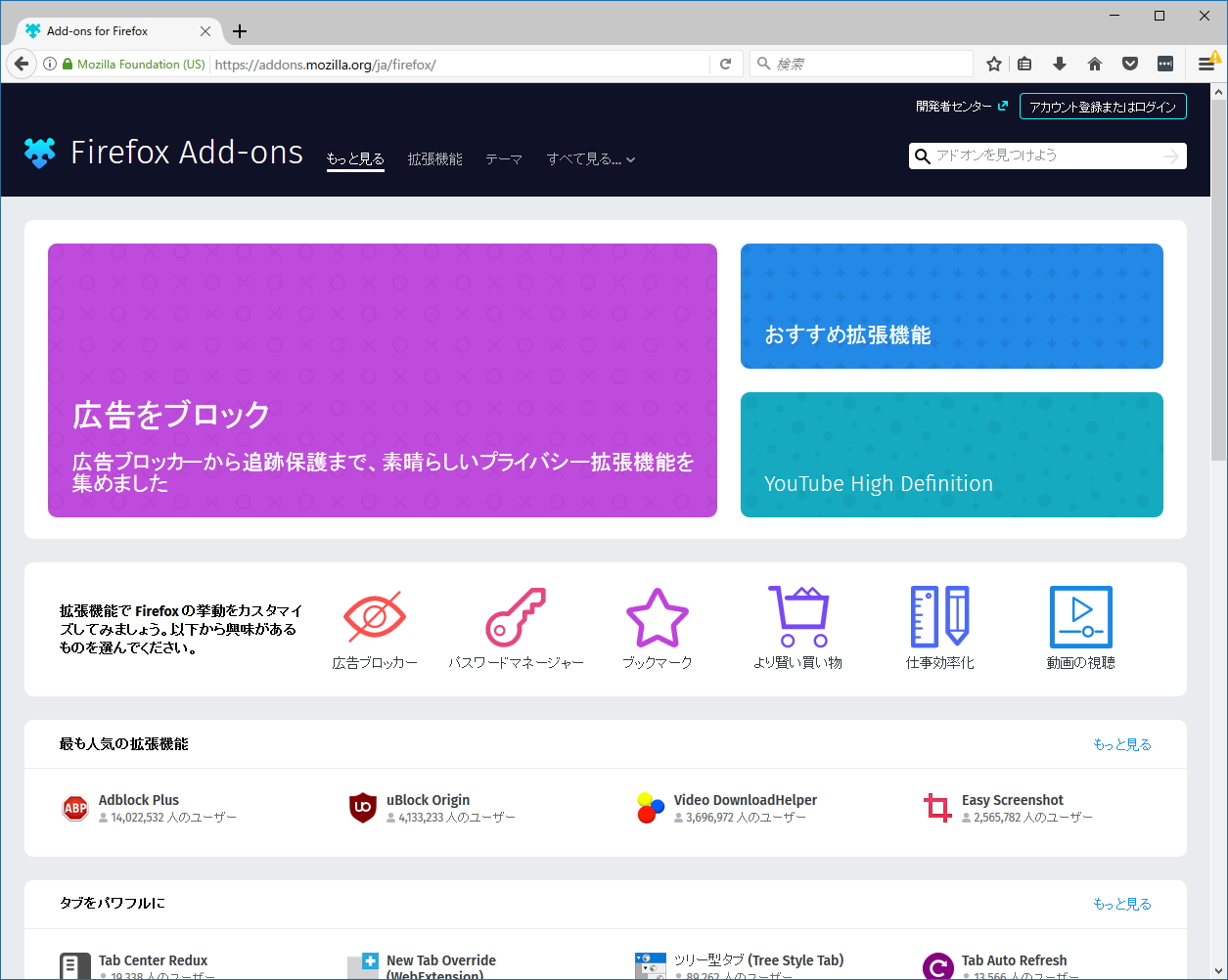The width and height of the screenshot is (1228, 980).
Task: Open the 広告ブロッカー crossed-eye category icon
Action: click(375, 616)
